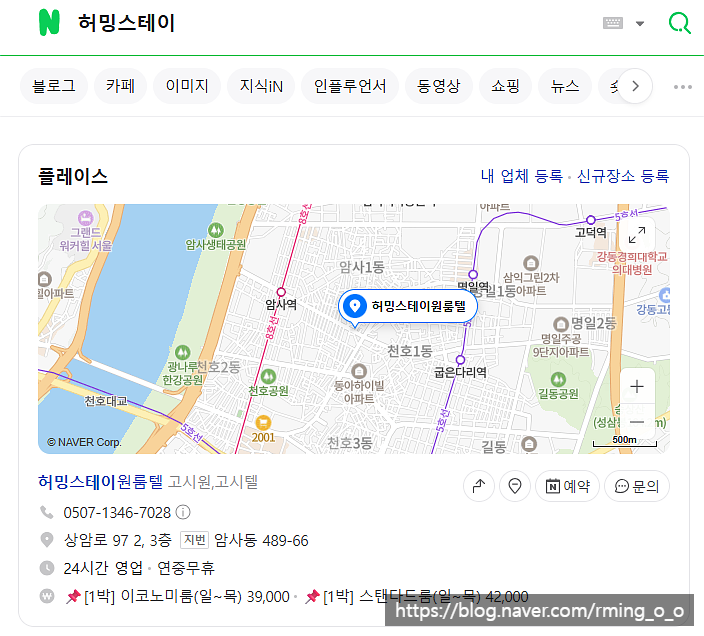Screen dimensions: 704x636
Task: Select the 이미지 tab
Action: [x=187, y=86]
